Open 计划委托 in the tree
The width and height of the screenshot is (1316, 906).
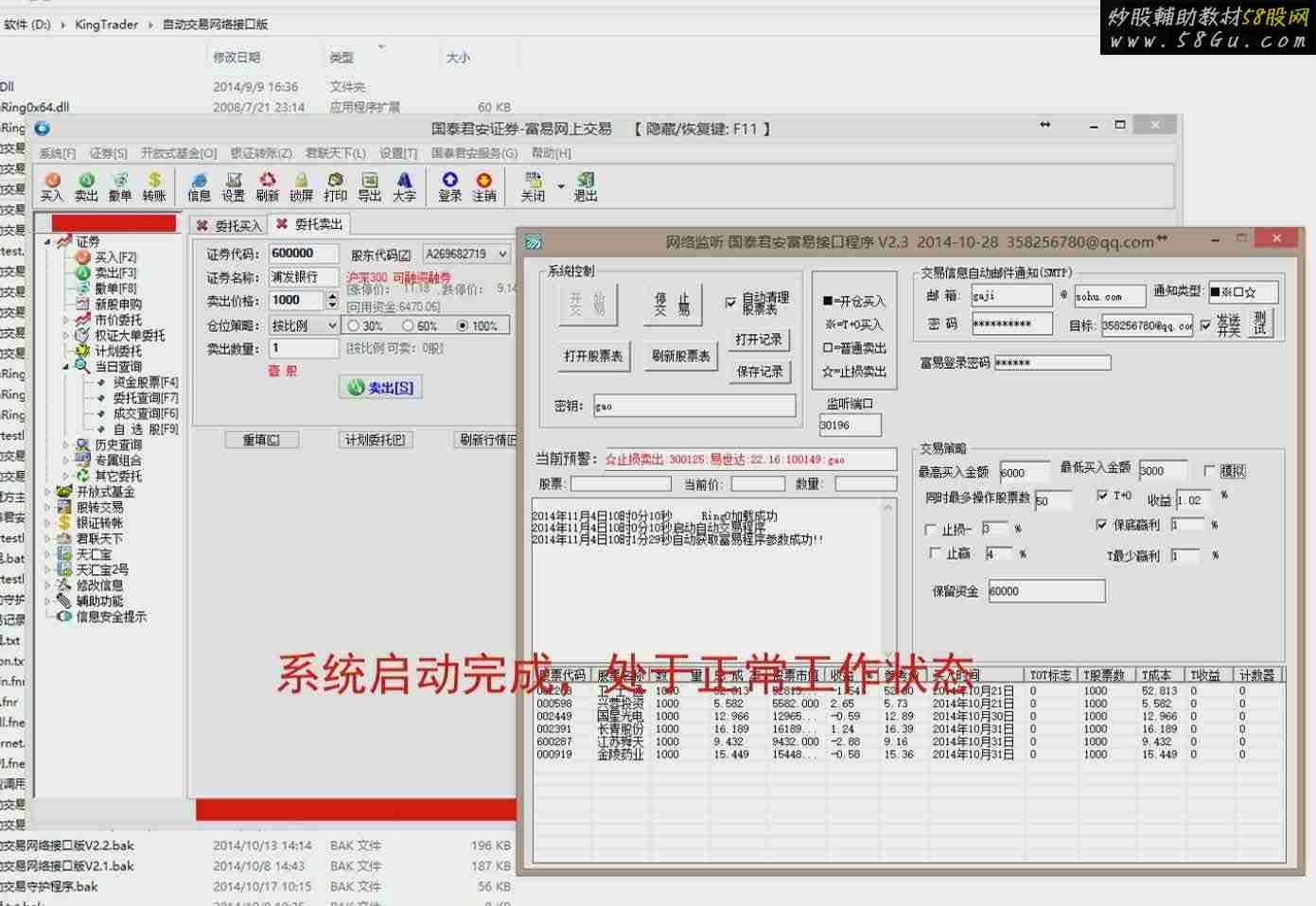pos(109,351)
